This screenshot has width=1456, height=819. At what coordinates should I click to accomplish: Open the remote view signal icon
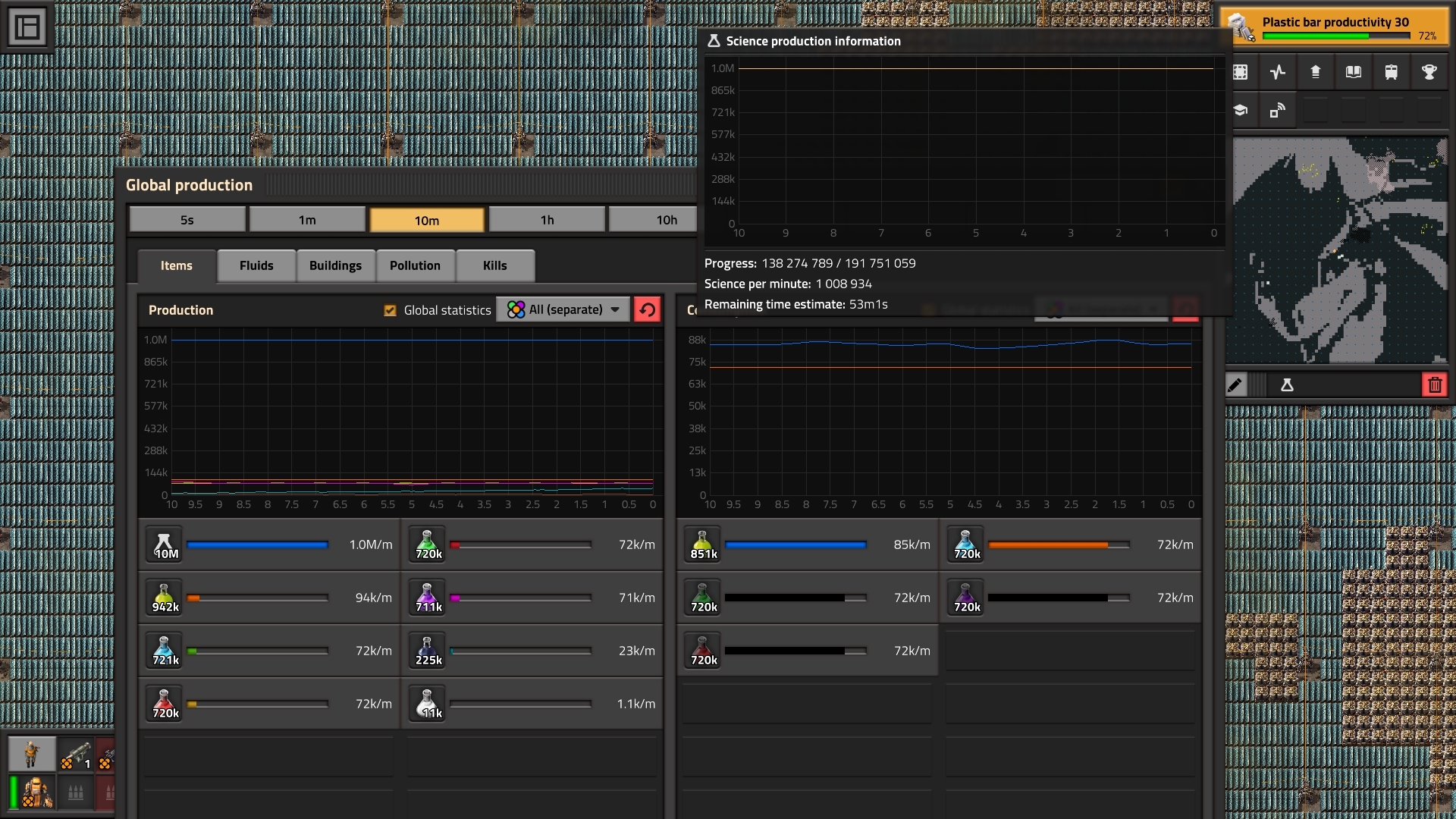(x=1278, y=111)
